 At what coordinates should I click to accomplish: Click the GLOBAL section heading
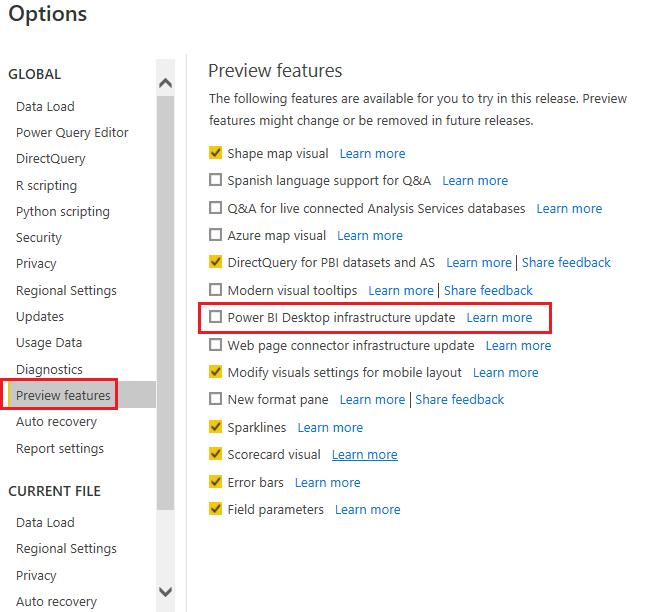click(35, 74)
